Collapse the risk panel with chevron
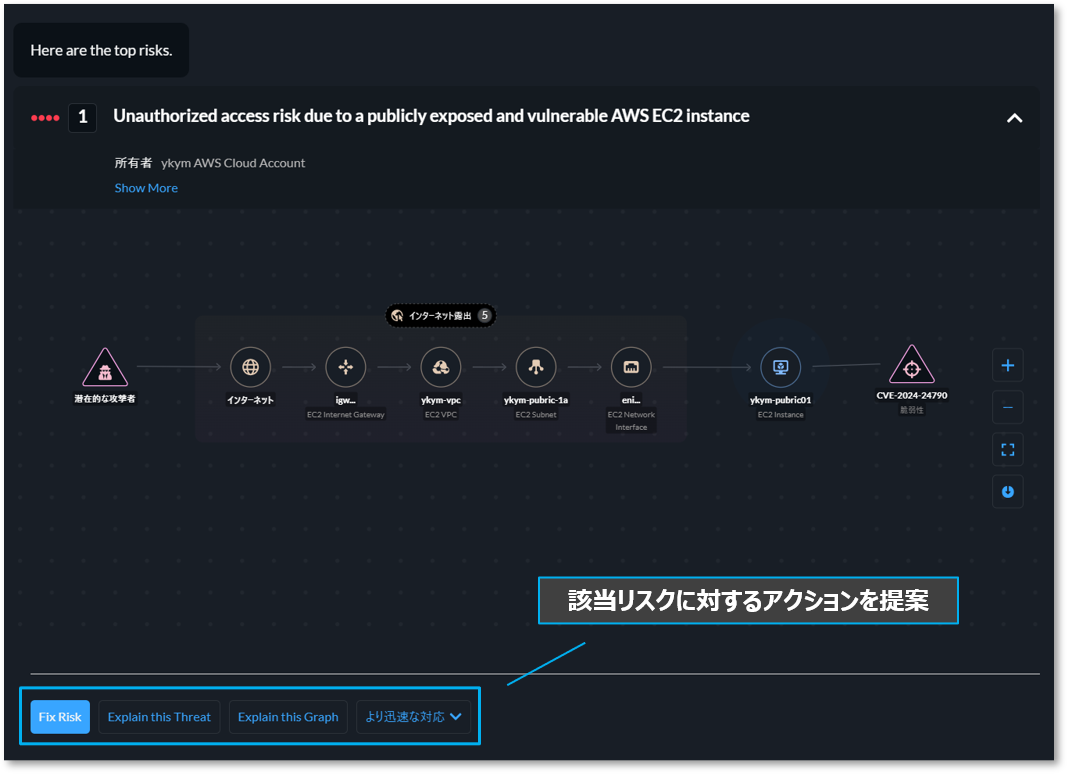 pyautogui.click(x=1014, y=118)
